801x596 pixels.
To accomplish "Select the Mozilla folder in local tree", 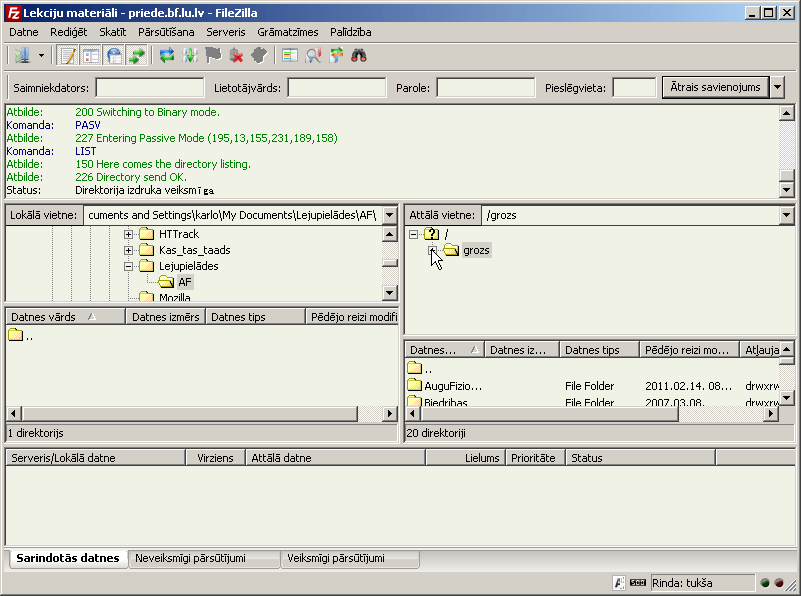I will (x=174, y=297).
